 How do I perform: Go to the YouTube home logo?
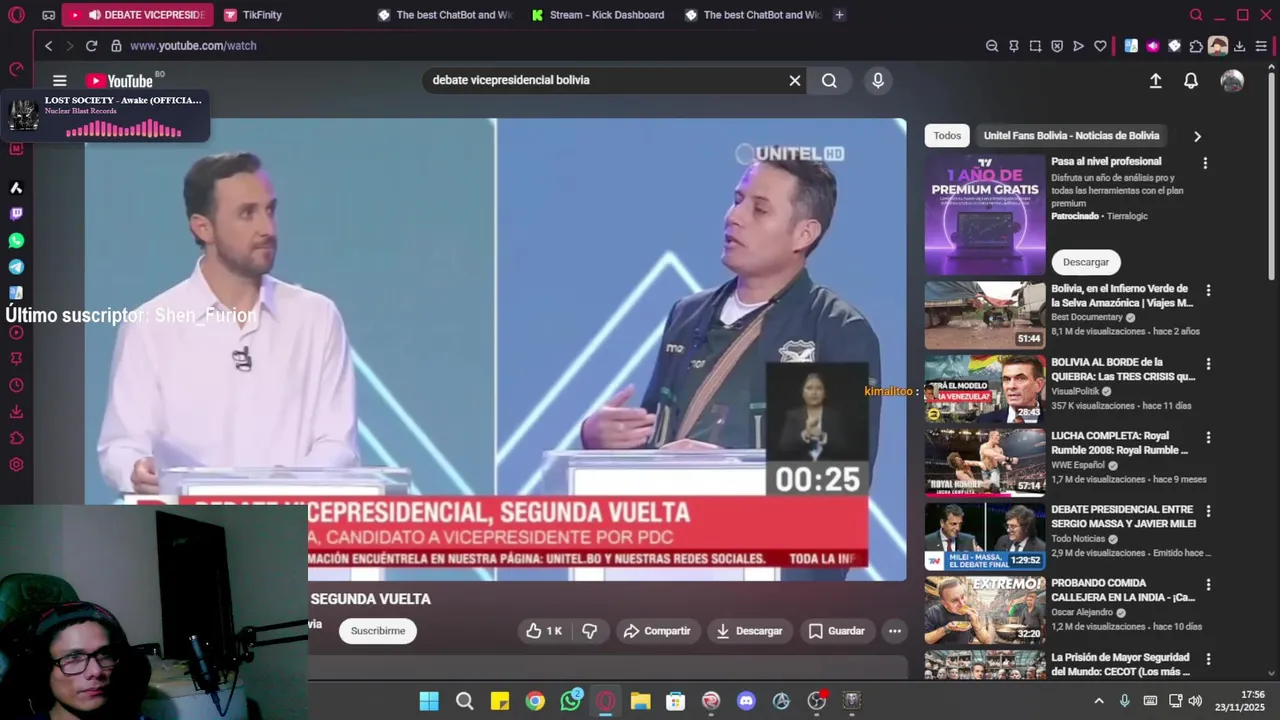(119, 81)
